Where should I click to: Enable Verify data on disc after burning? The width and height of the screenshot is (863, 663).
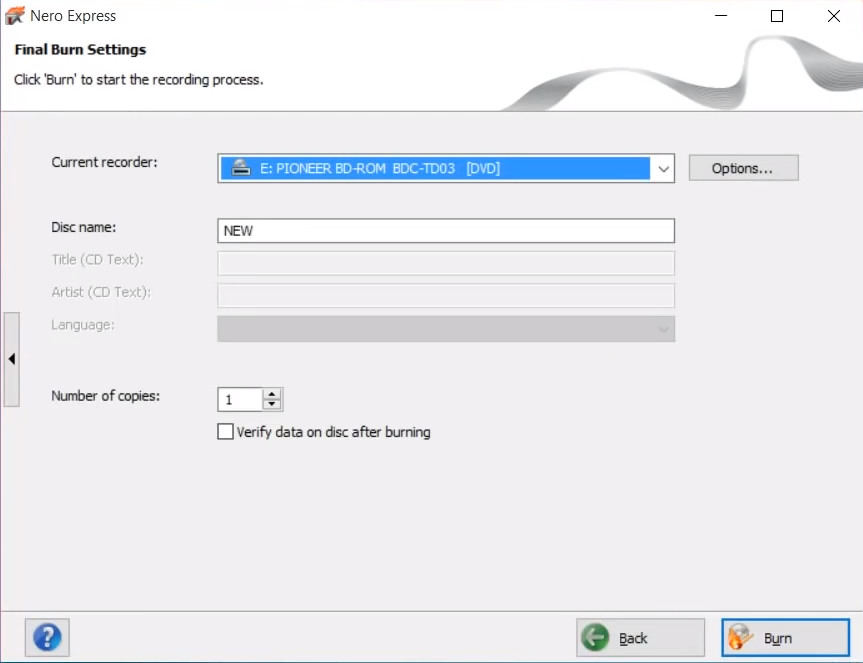225,432
